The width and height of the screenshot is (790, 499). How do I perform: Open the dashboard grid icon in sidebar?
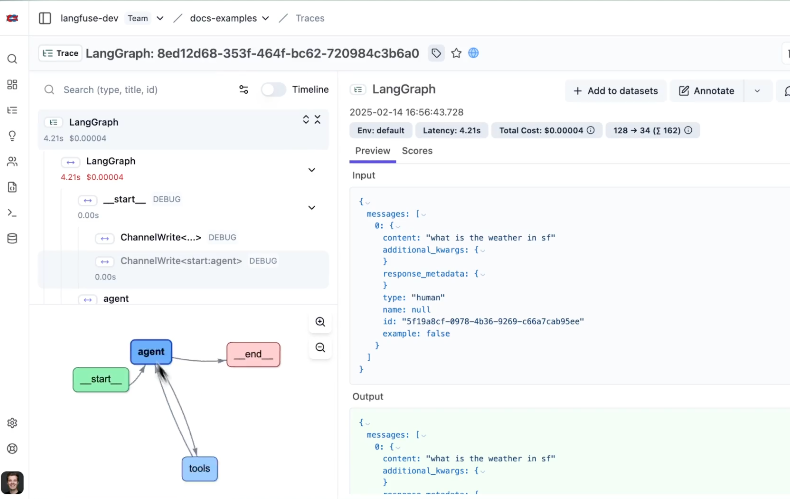[x=12, y=85]
